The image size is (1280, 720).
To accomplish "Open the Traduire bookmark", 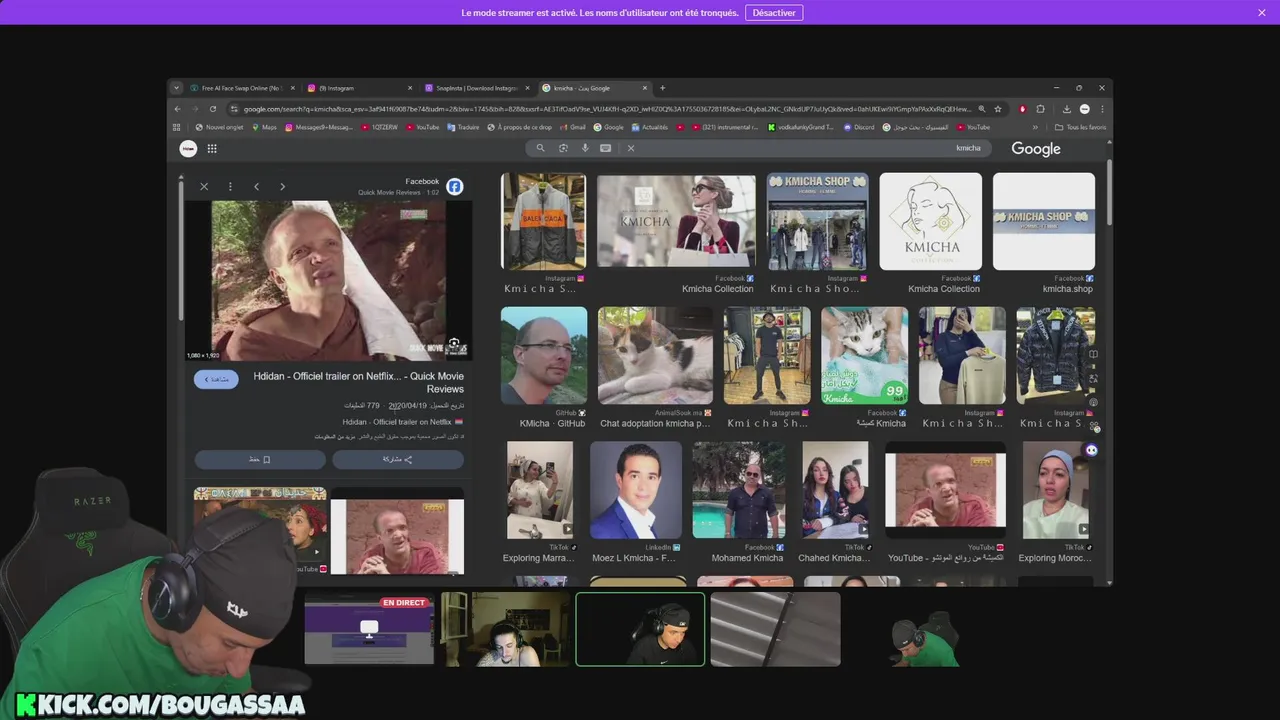I will coord(463,127).
